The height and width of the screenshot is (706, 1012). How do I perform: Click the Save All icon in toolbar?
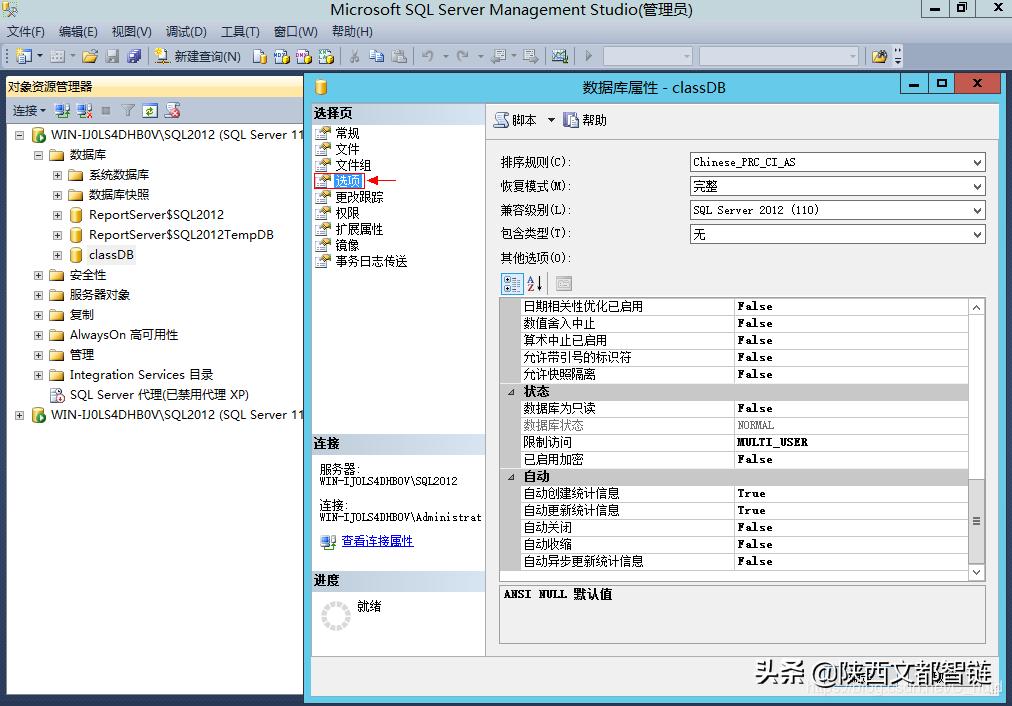pyautogui.click(x=134, y=56)
